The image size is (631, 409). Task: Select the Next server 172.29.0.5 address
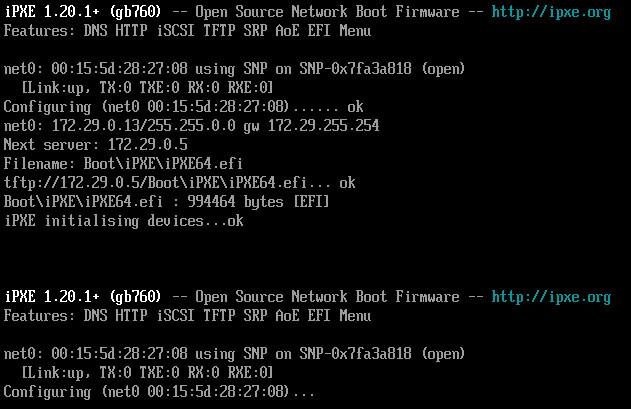(x=147, y=145)
